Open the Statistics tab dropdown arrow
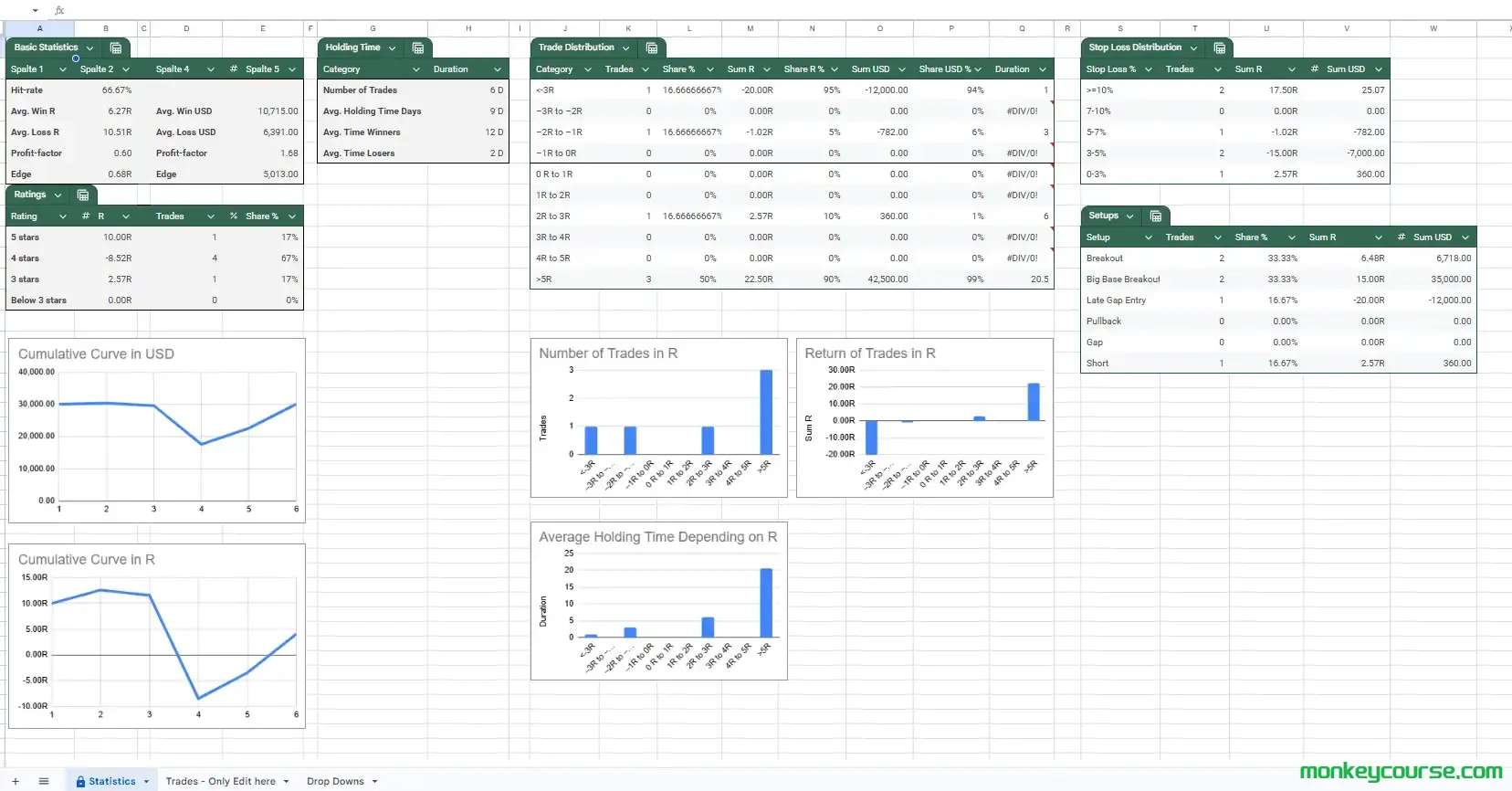This screenshot has height=791, width=1512. pyautogui.click(x=146, y=782)
